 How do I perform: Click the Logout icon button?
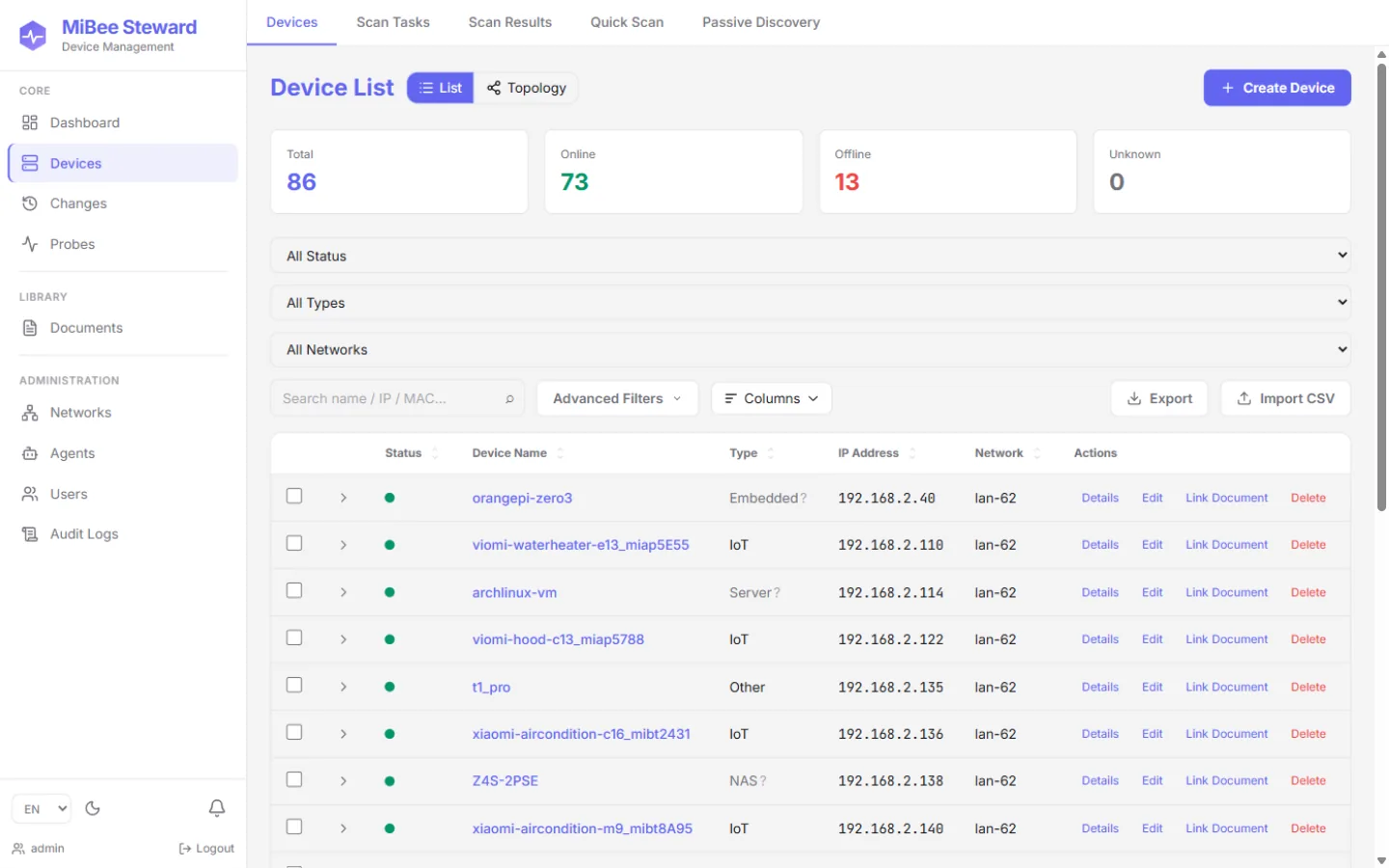point(206,849)
